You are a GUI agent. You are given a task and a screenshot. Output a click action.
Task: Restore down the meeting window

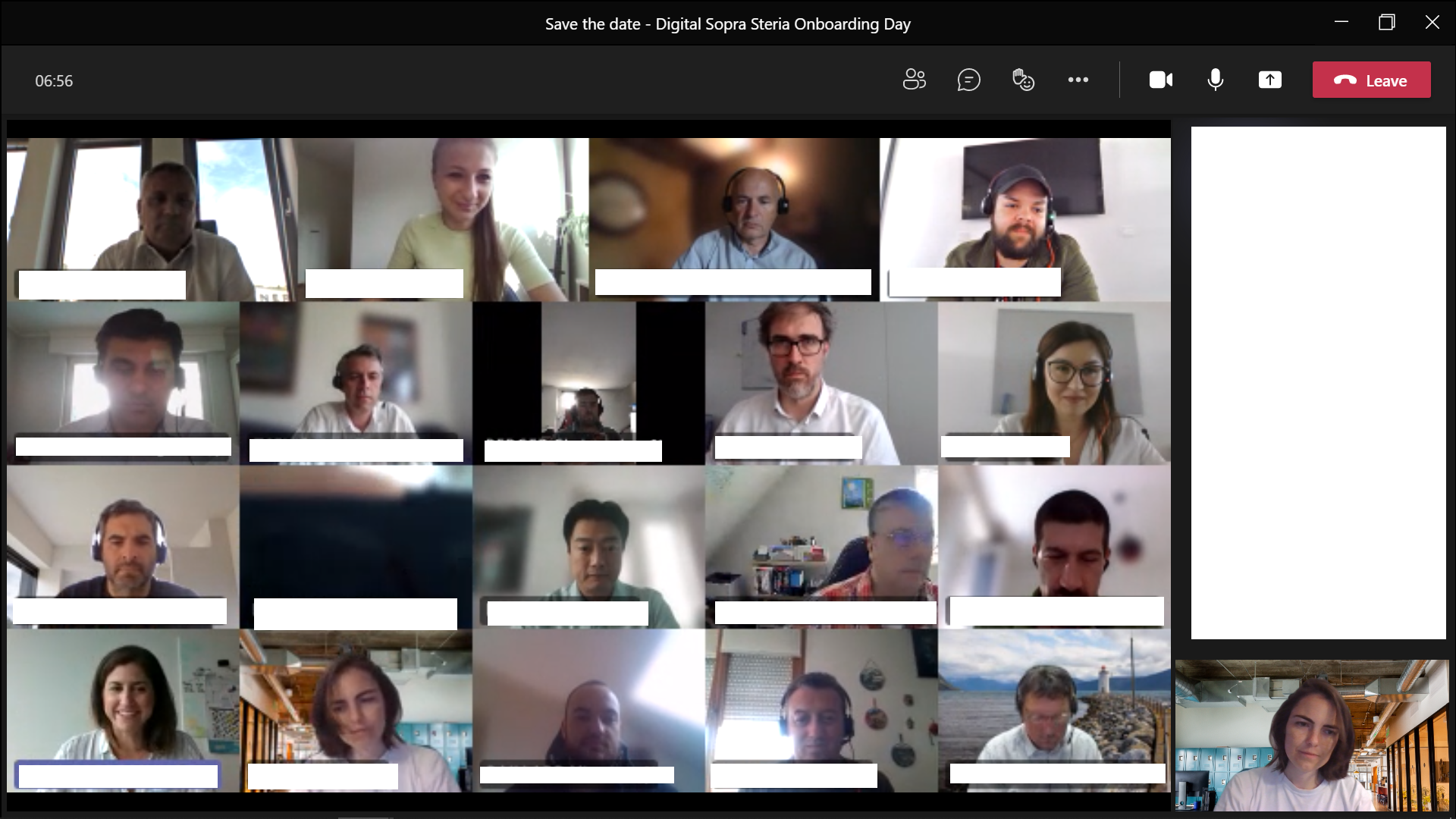click(1386, 23)
